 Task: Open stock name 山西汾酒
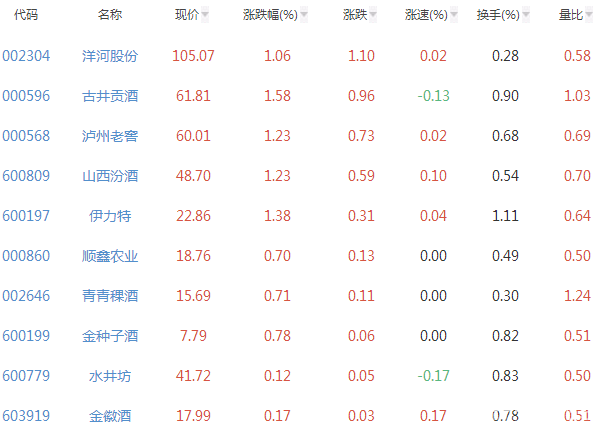click(x=110, y=176)
